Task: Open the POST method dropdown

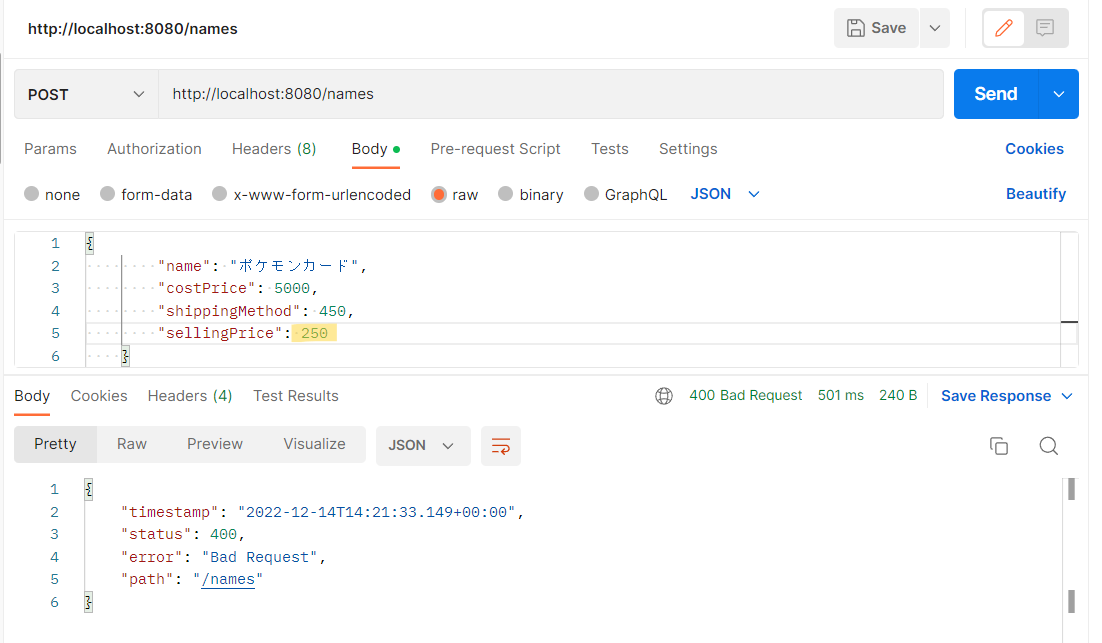Action: pos(86,94)
